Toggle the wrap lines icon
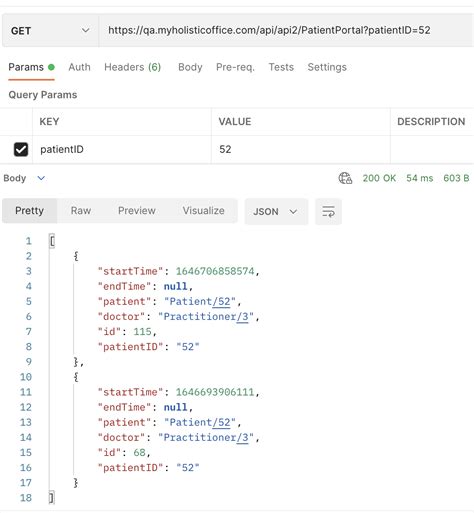Screen dimensions: 474x513 328,212
